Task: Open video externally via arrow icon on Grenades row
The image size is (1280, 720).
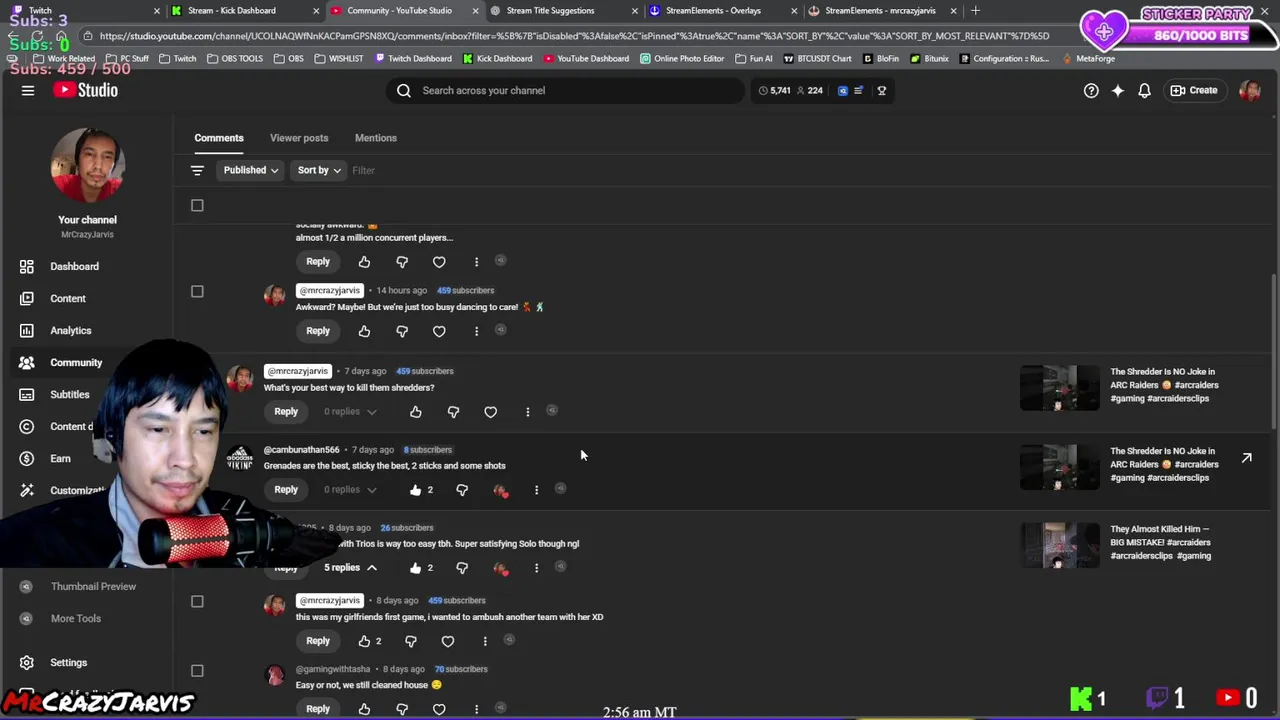Action: (1247, 458)
